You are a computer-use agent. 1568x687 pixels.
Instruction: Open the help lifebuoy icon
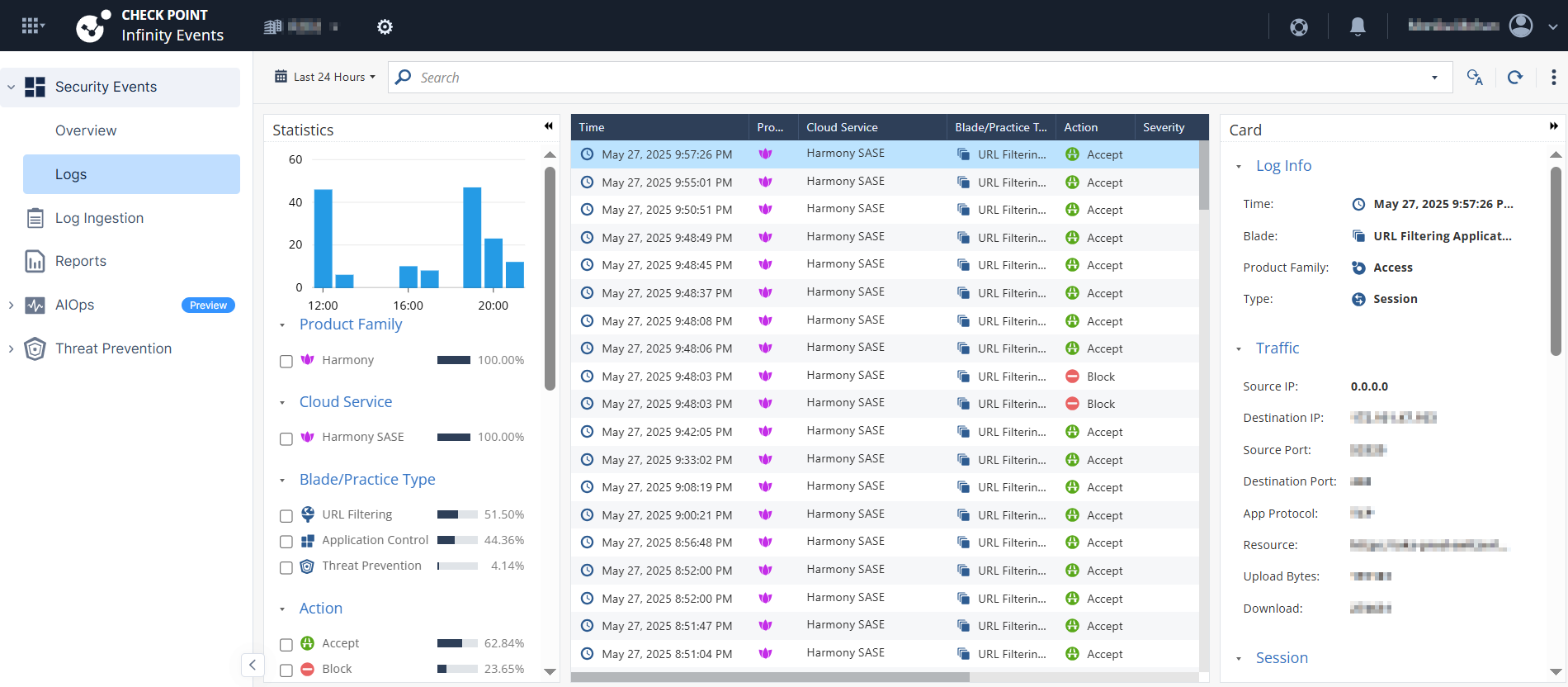point(1299,27)
